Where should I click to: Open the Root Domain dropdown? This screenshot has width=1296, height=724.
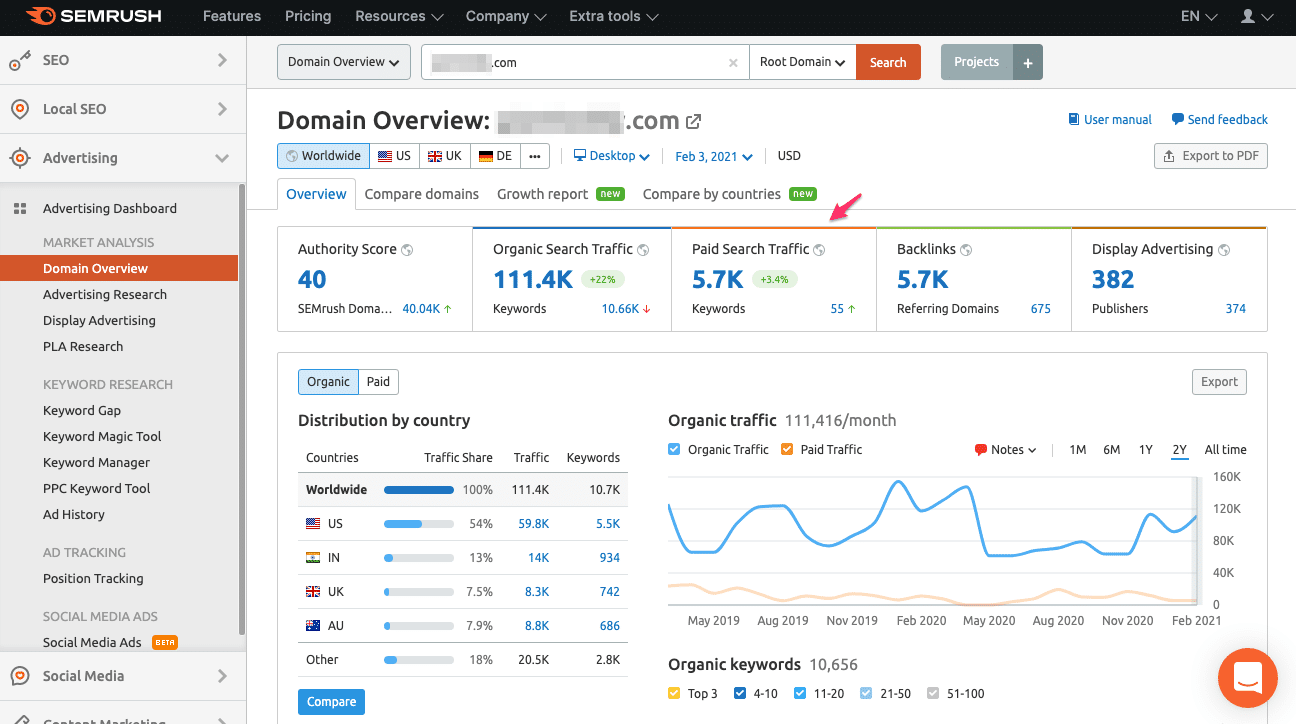coord(802,62)
